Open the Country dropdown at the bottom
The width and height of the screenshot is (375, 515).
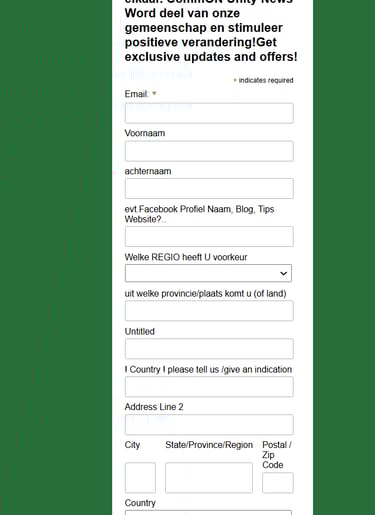pyautogui.click(x=208, y=512)
